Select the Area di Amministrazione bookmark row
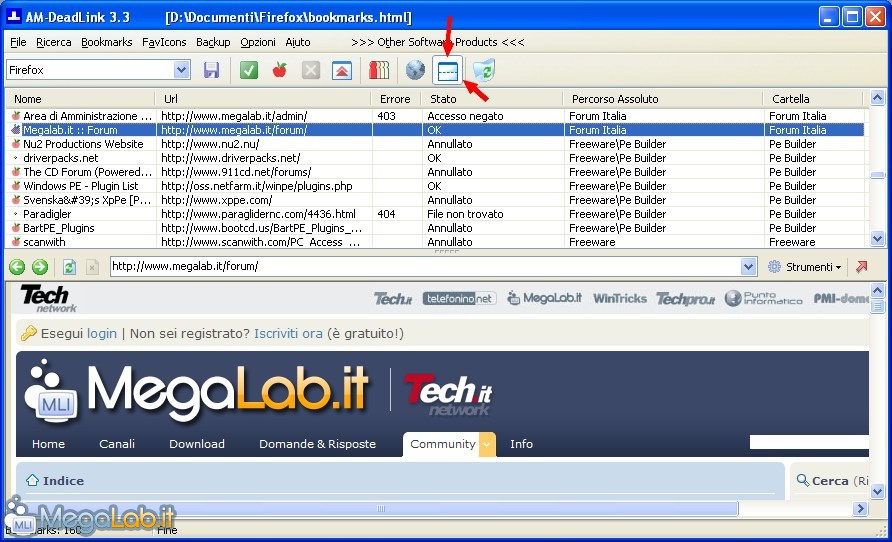892x542 pixels. pyautogui.click(x=436, y=116)
